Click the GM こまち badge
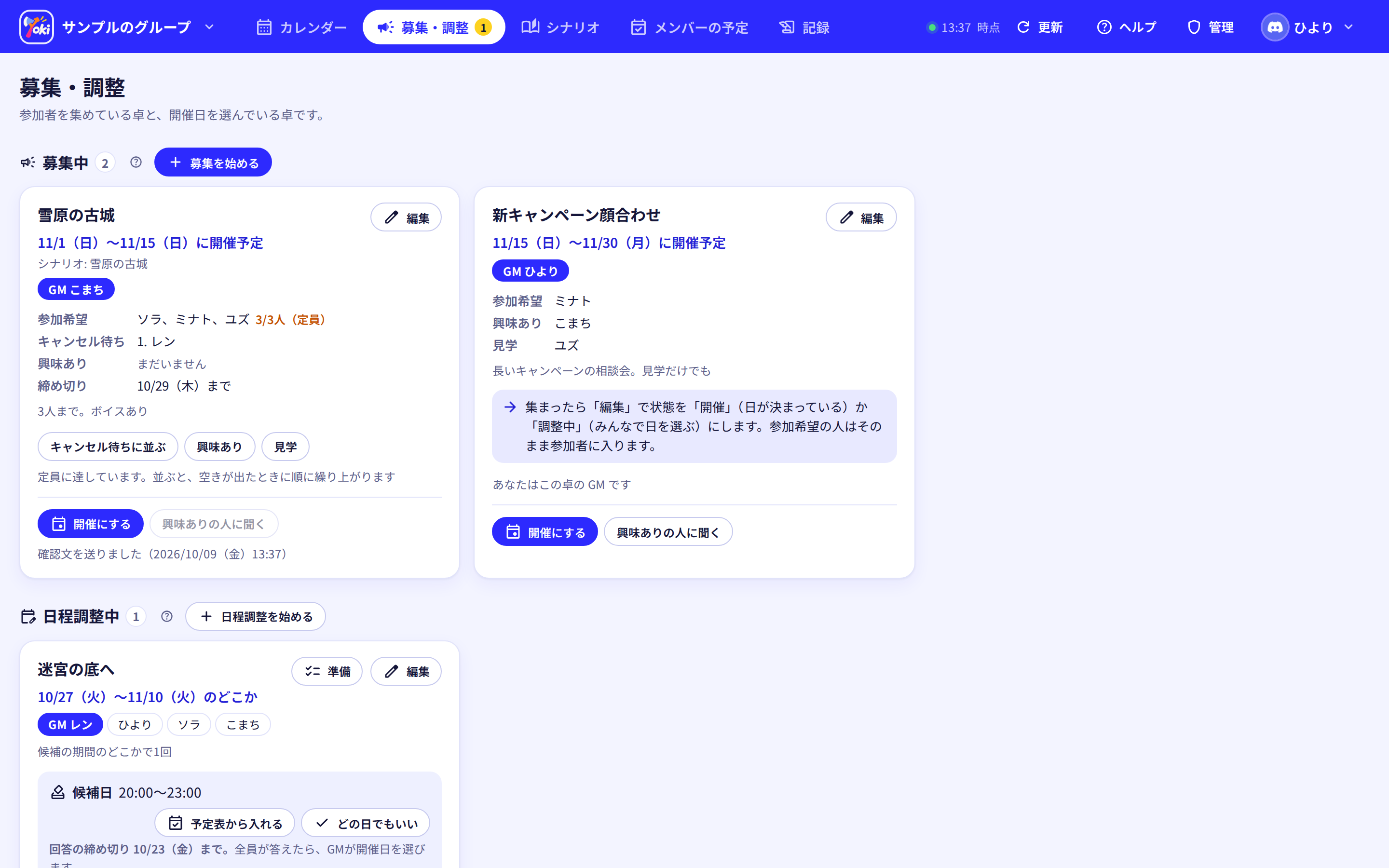Screen dimensions: 1389x868 [x=76, y=289]
